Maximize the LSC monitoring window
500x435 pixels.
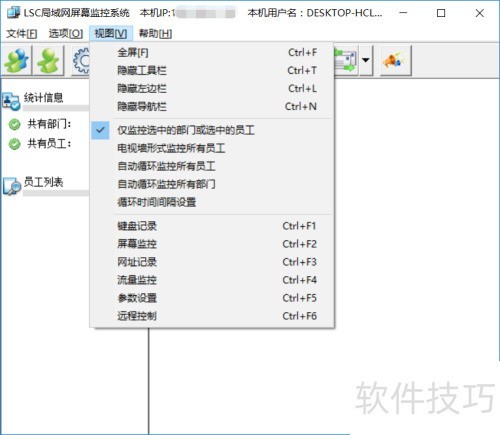coord(441,13)
